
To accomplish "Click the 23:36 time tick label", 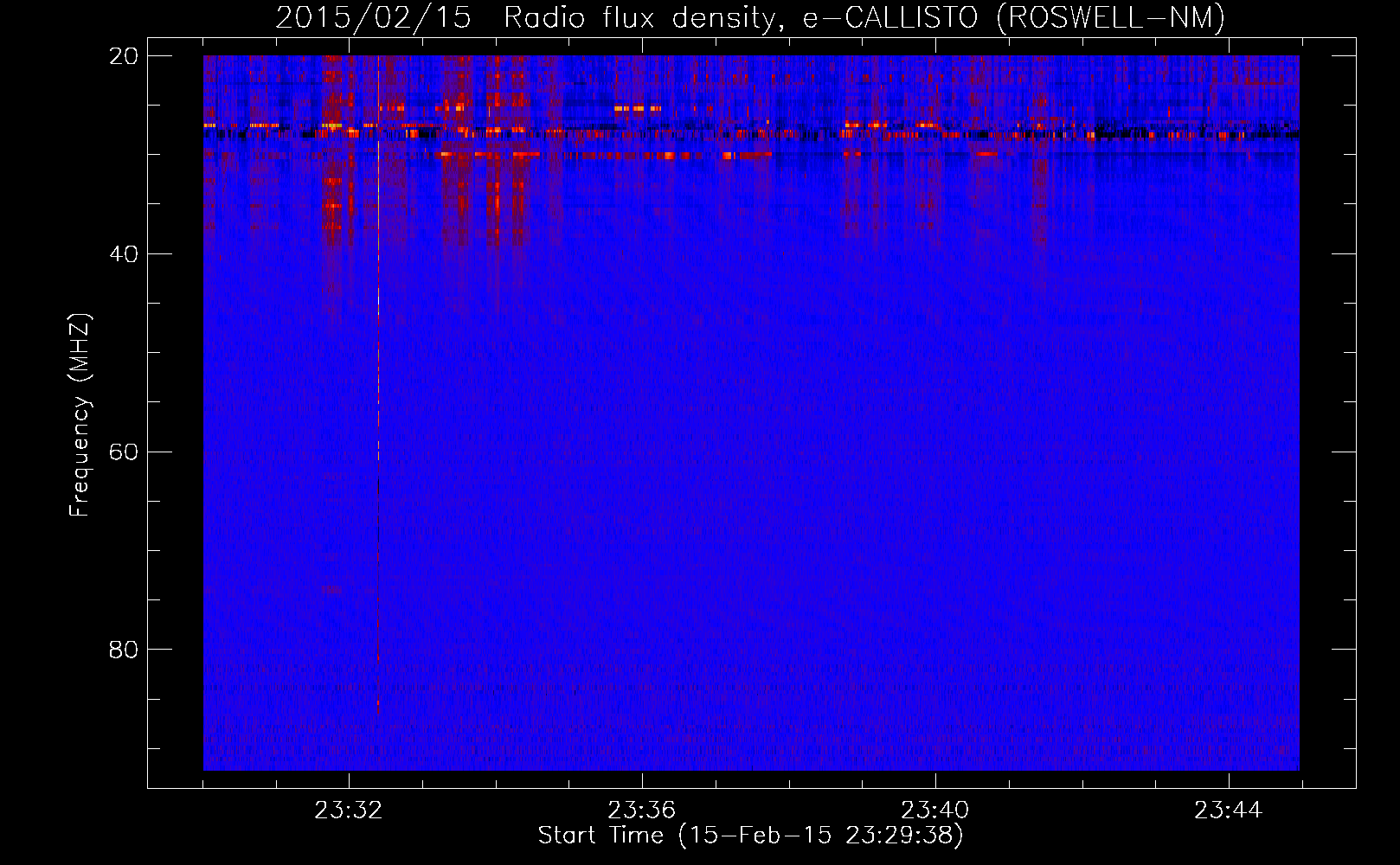I will [642, 811].
